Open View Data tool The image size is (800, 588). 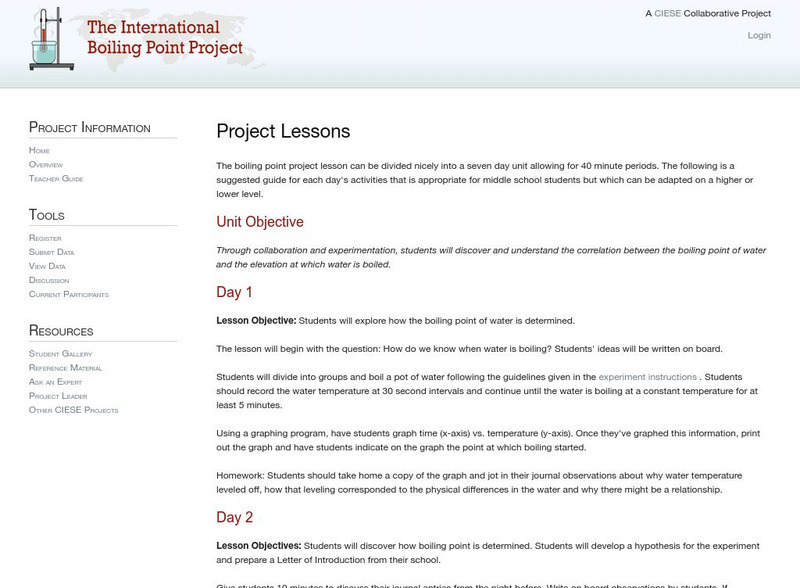[x=47, y=266]
